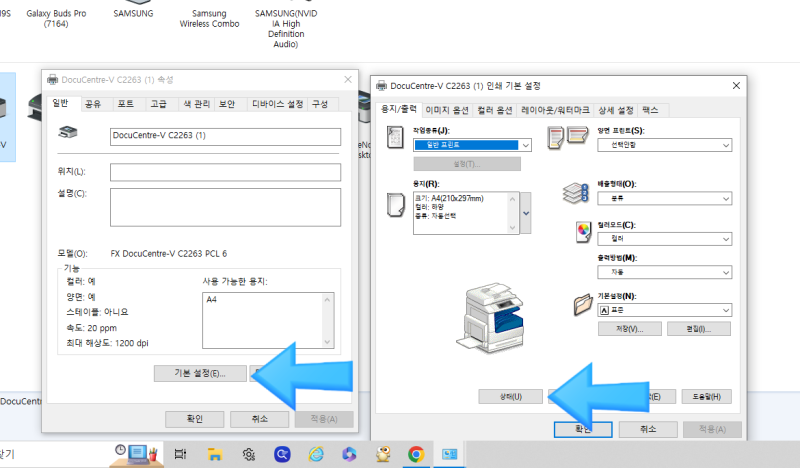The image size is (800, 468).
Task: Open the 상세 설정 tab
Action: click(616, 110)
